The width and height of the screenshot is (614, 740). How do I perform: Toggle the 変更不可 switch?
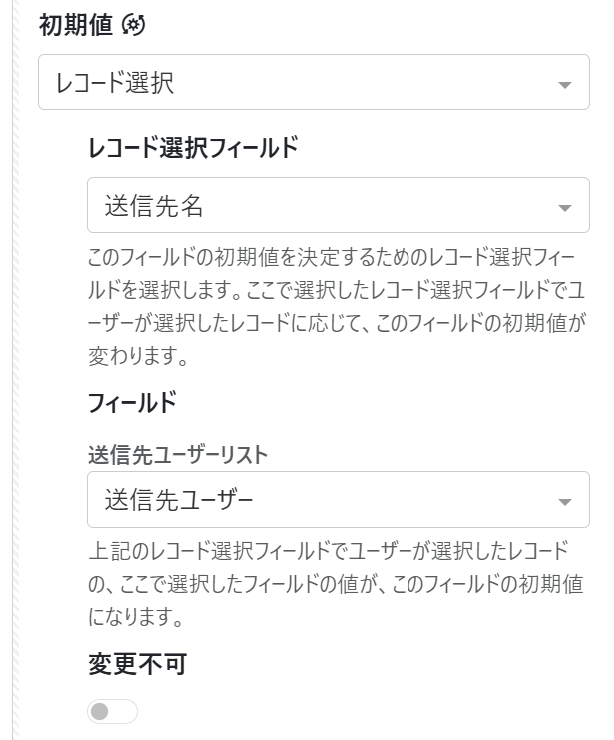point(112,711)
